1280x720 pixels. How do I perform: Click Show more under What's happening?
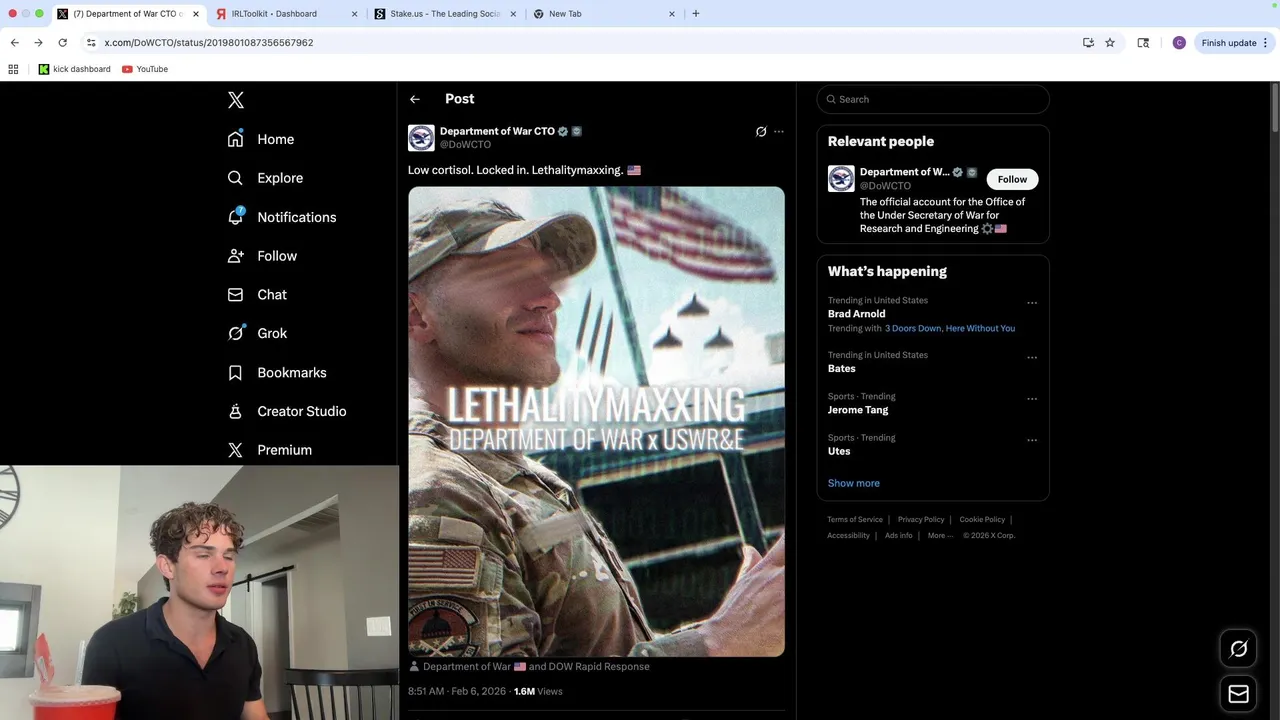click(854, 483)
